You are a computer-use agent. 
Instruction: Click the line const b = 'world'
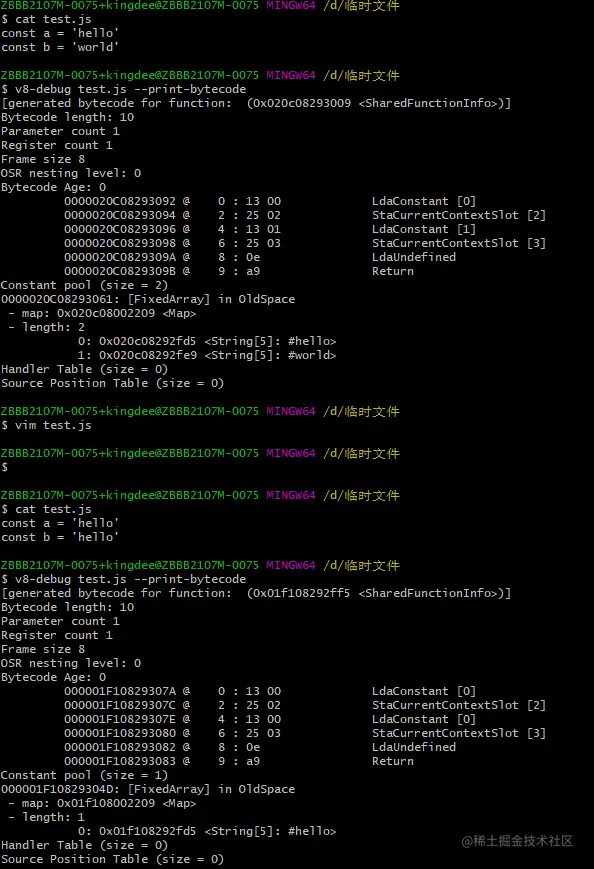(60, 47)
